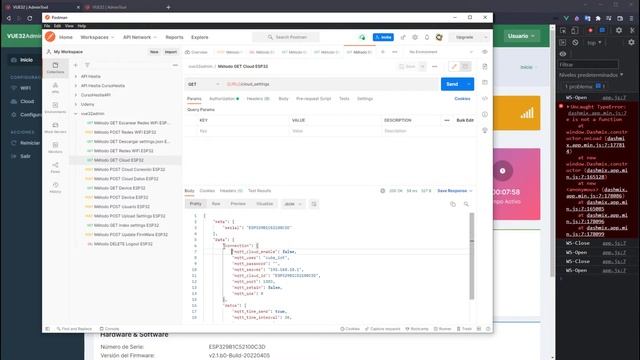Open the Environments sidebar panel
Screen dimensions: 640x360
coord(55,108)
